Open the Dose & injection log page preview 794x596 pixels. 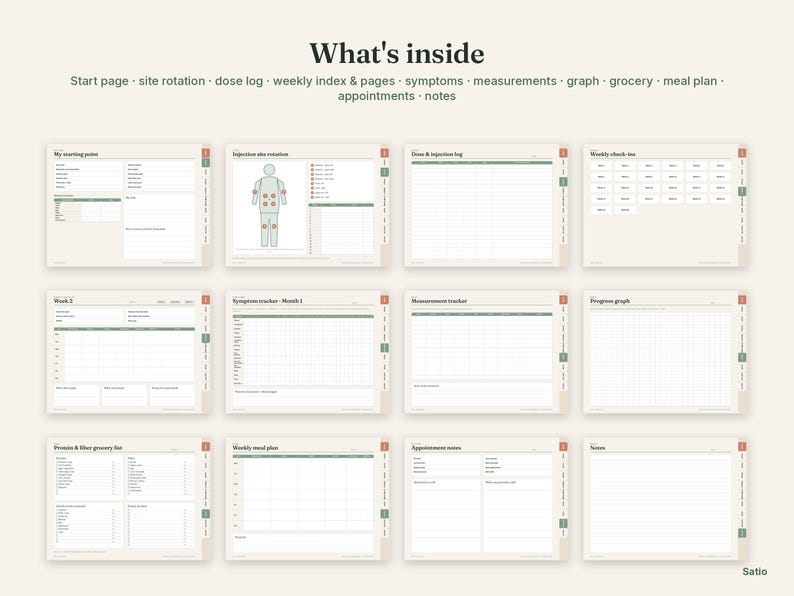tap(487, 205)
